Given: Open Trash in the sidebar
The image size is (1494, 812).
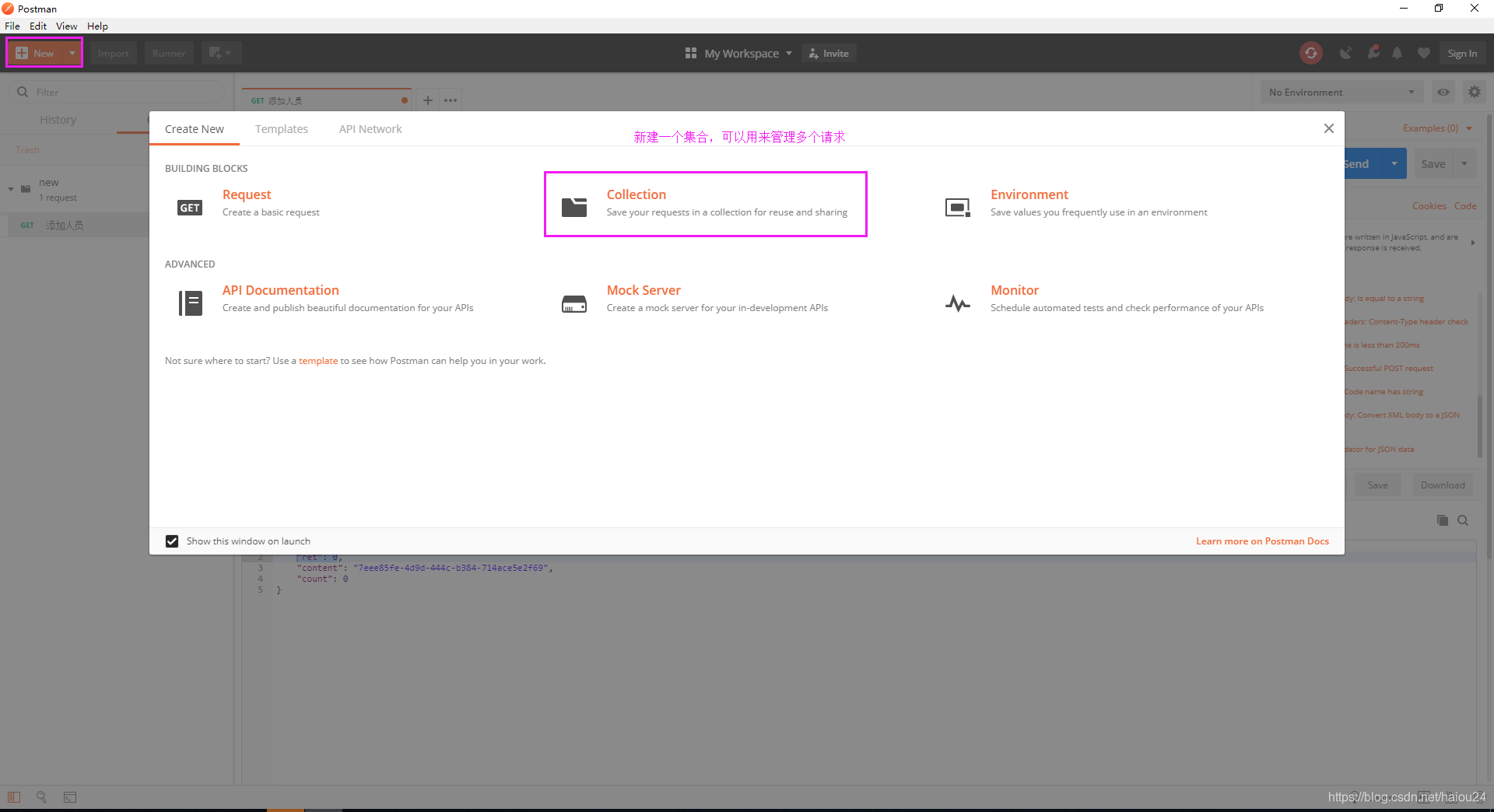Looking at the screenshot, I should point(27,149).
